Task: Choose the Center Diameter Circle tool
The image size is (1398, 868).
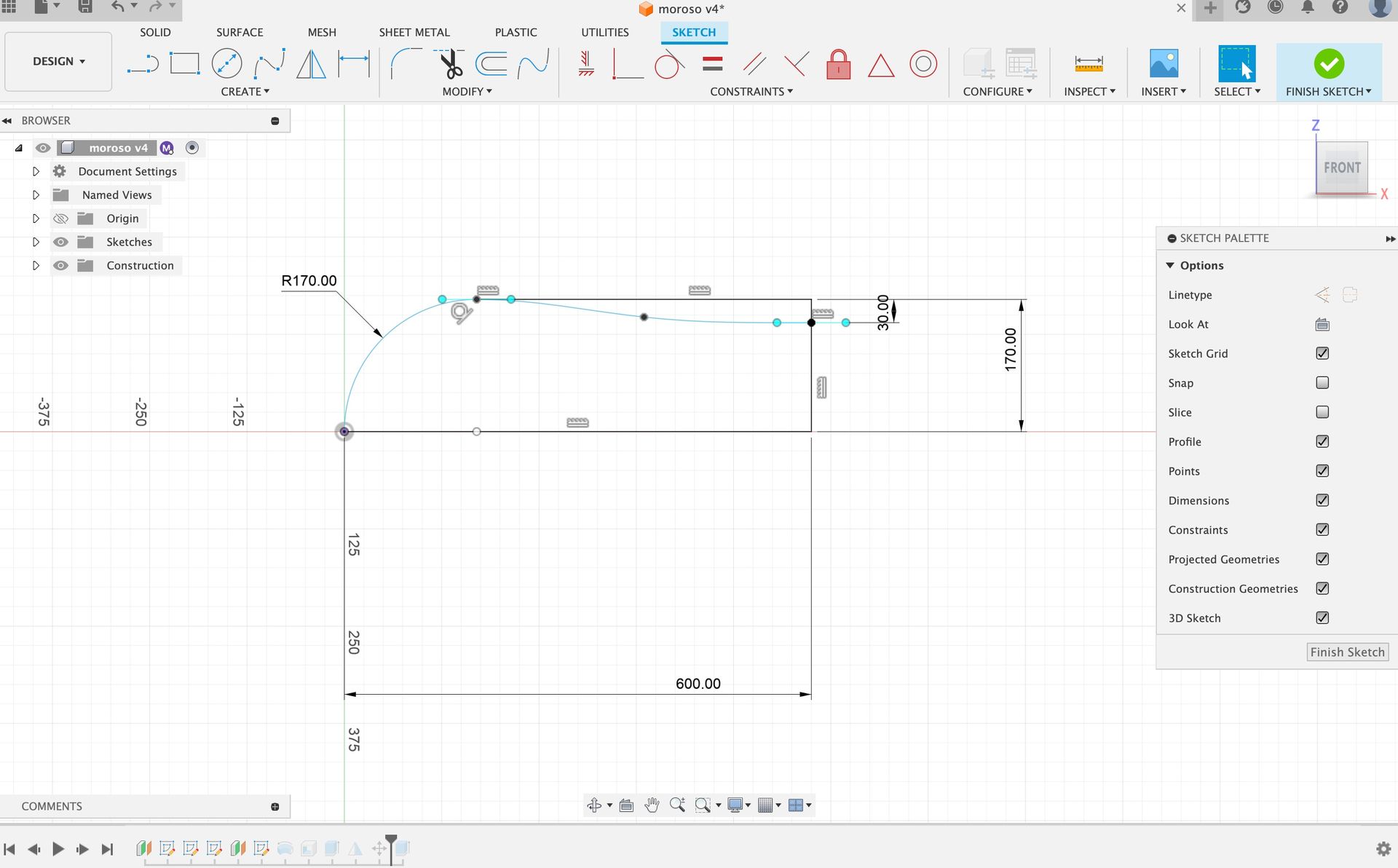Action: 226,64
